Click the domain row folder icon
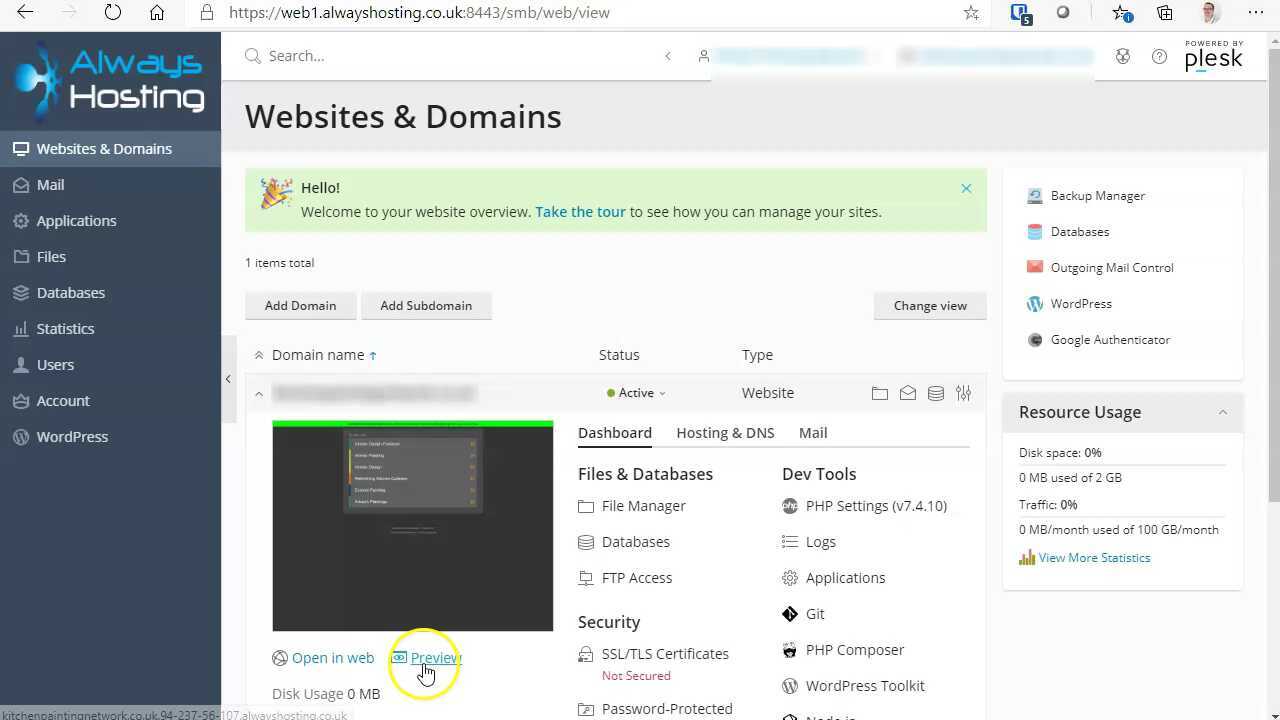Screen dimensions: 1280x720 [x=880, y=394]
